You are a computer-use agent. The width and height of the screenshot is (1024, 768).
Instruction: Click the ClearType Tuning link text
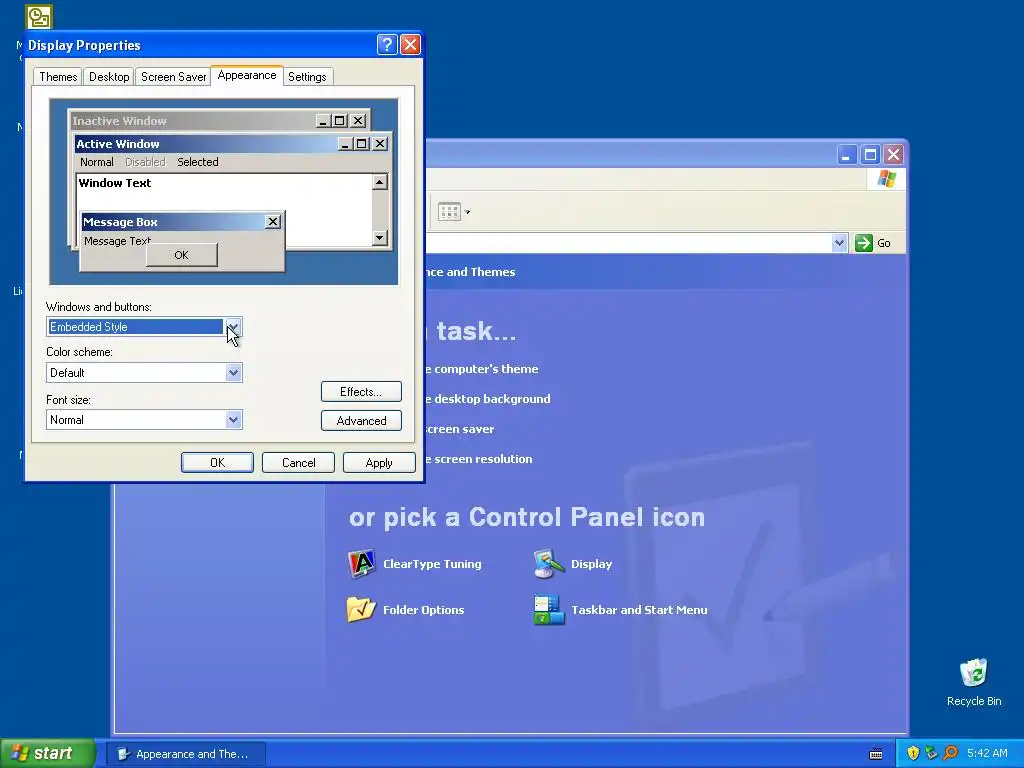[432, 564]
